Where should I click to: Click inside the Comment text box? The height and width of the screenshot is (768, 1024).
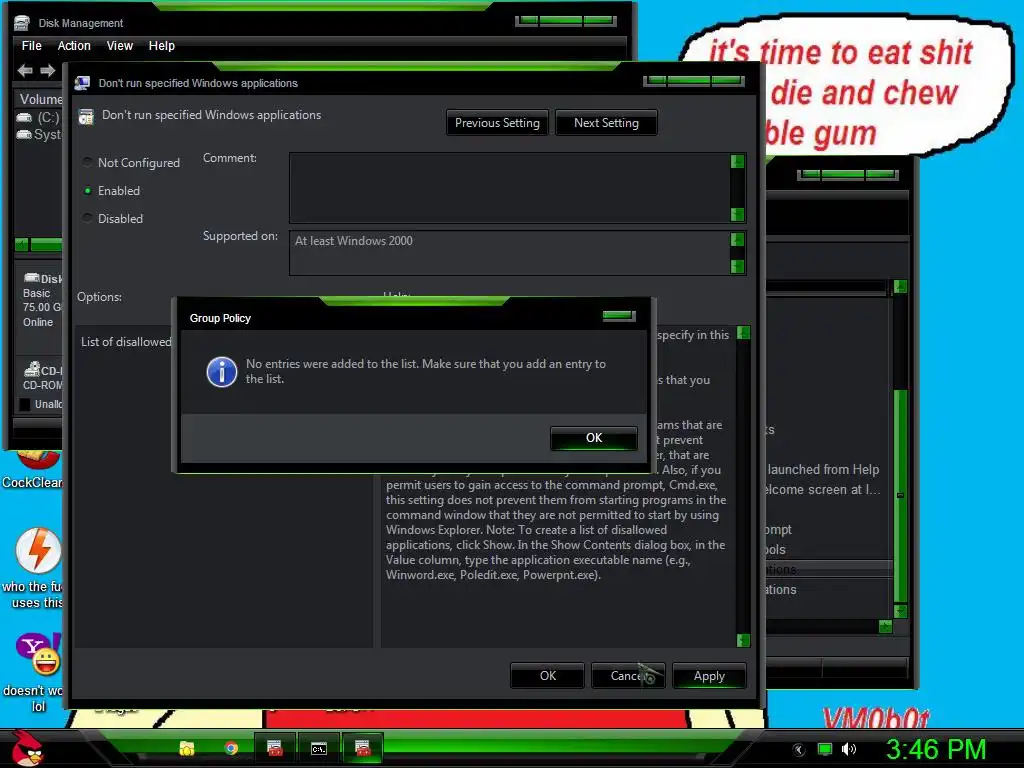pos(509,188)
